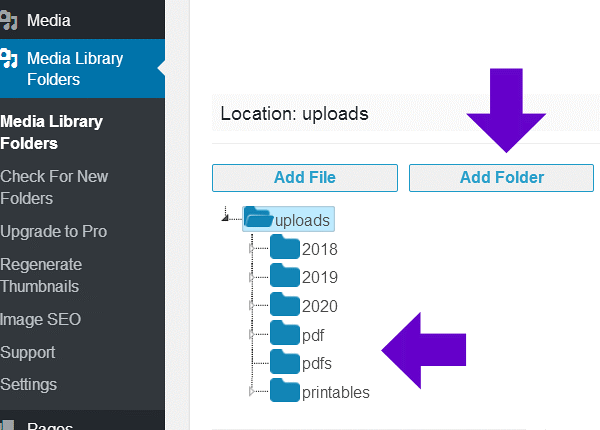Click the 2020 folder icon
The height and width of the screenshot is (430, 600).
(x=285, y=305)
